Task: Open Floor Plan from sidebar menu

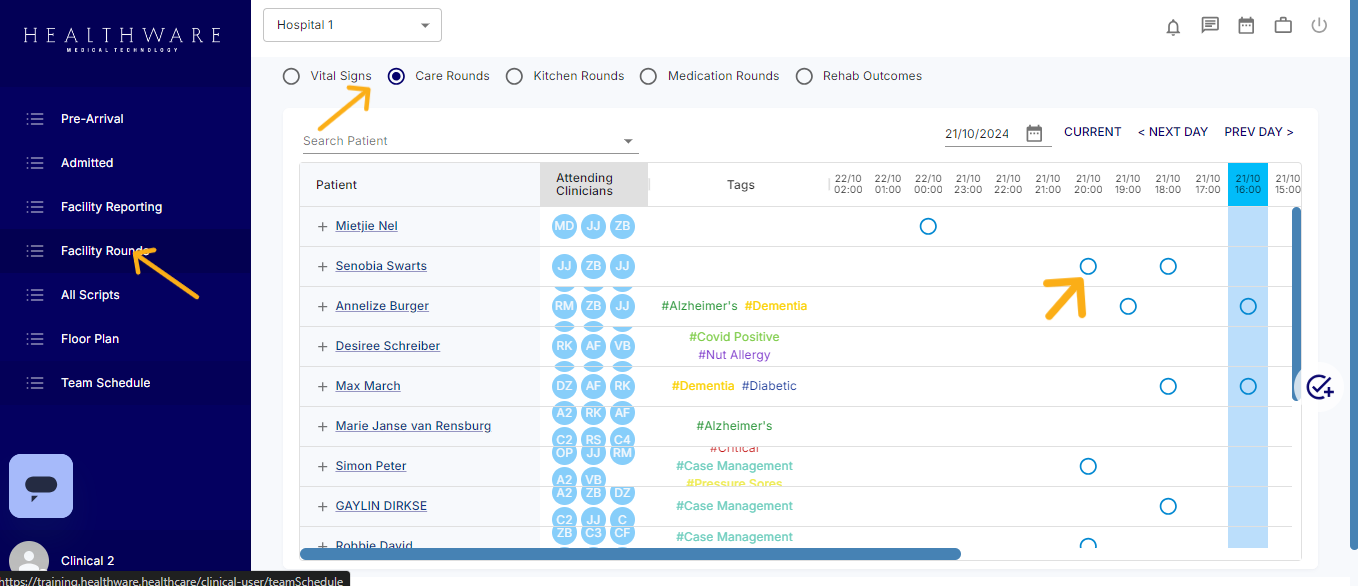Action: 90,339
